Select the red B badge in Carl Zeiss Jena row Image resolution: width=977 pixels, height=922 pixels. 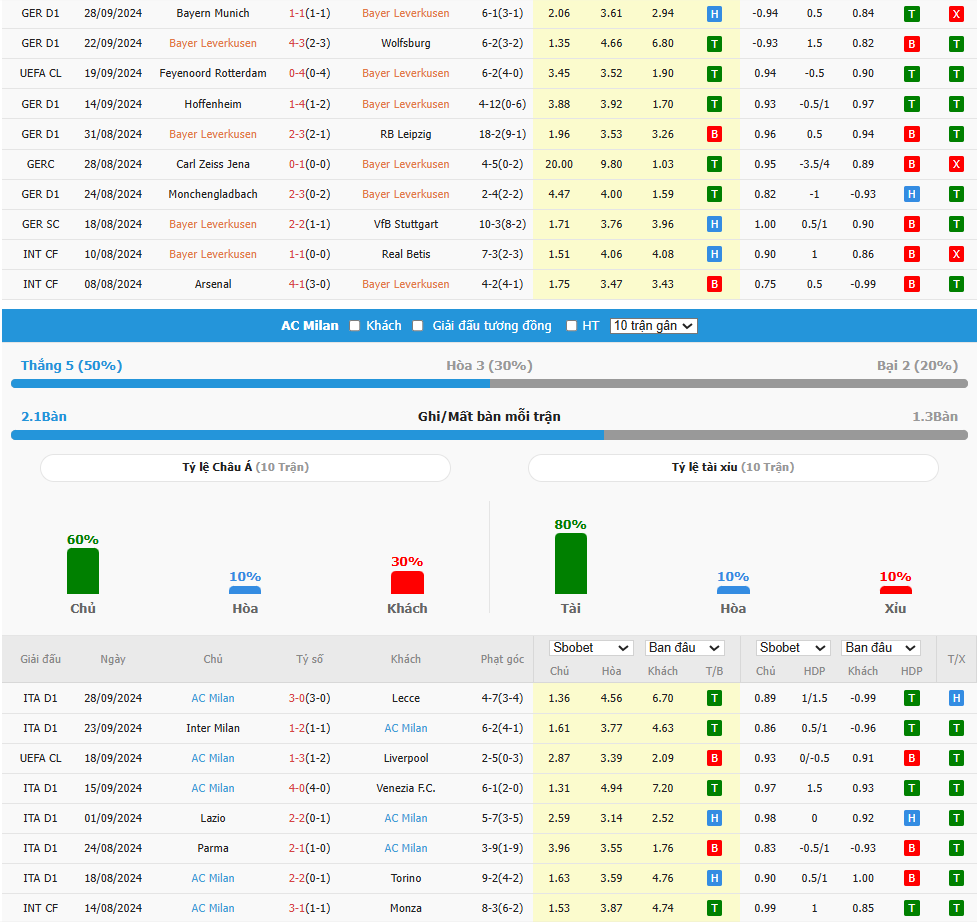[x=912, y=164]
